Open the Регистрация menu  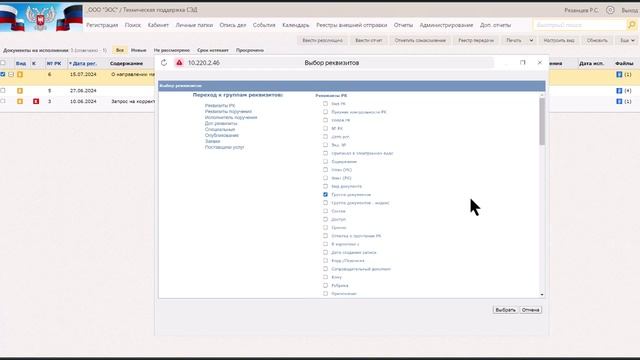coord(102,25)
